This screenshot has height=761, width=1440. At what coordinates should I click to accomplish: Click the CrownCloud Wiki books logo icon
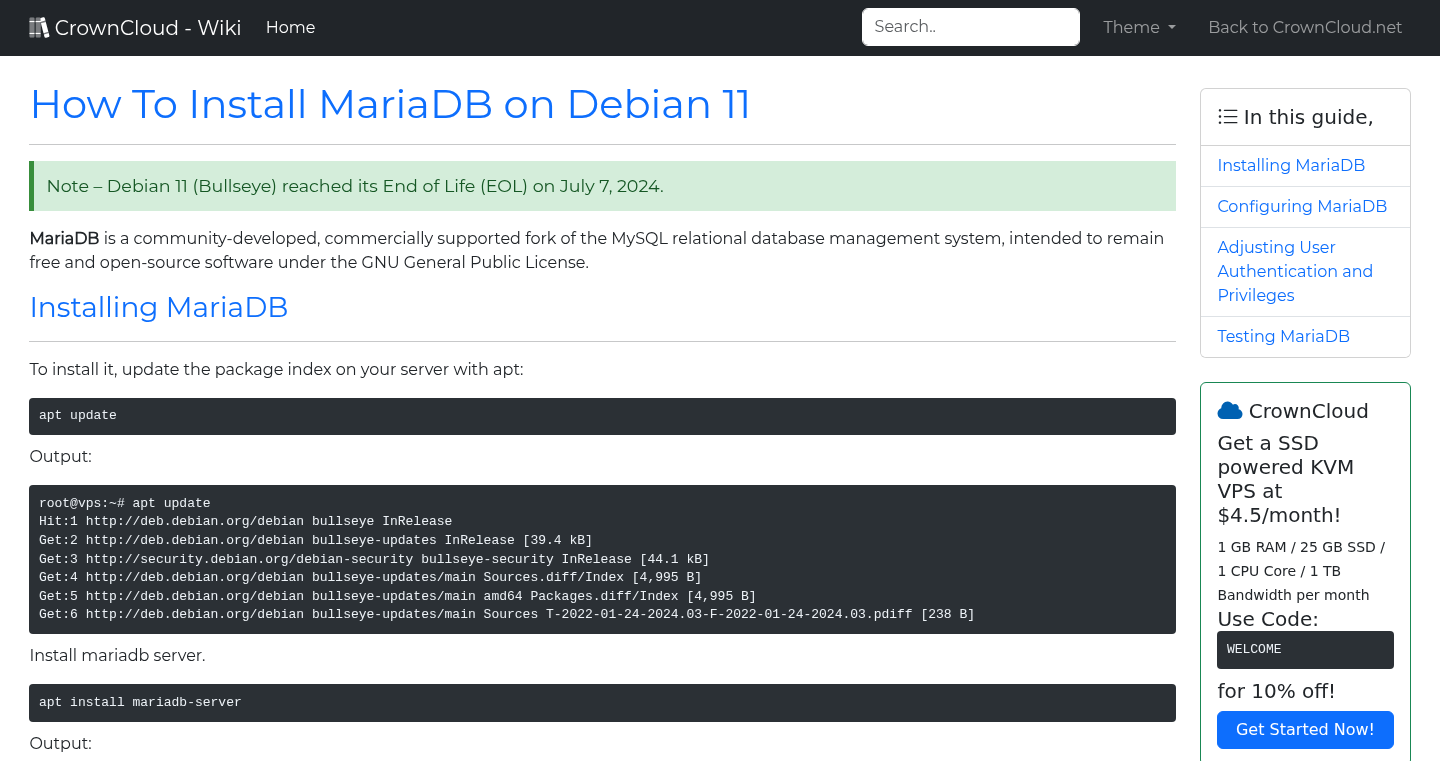[39, 28]
